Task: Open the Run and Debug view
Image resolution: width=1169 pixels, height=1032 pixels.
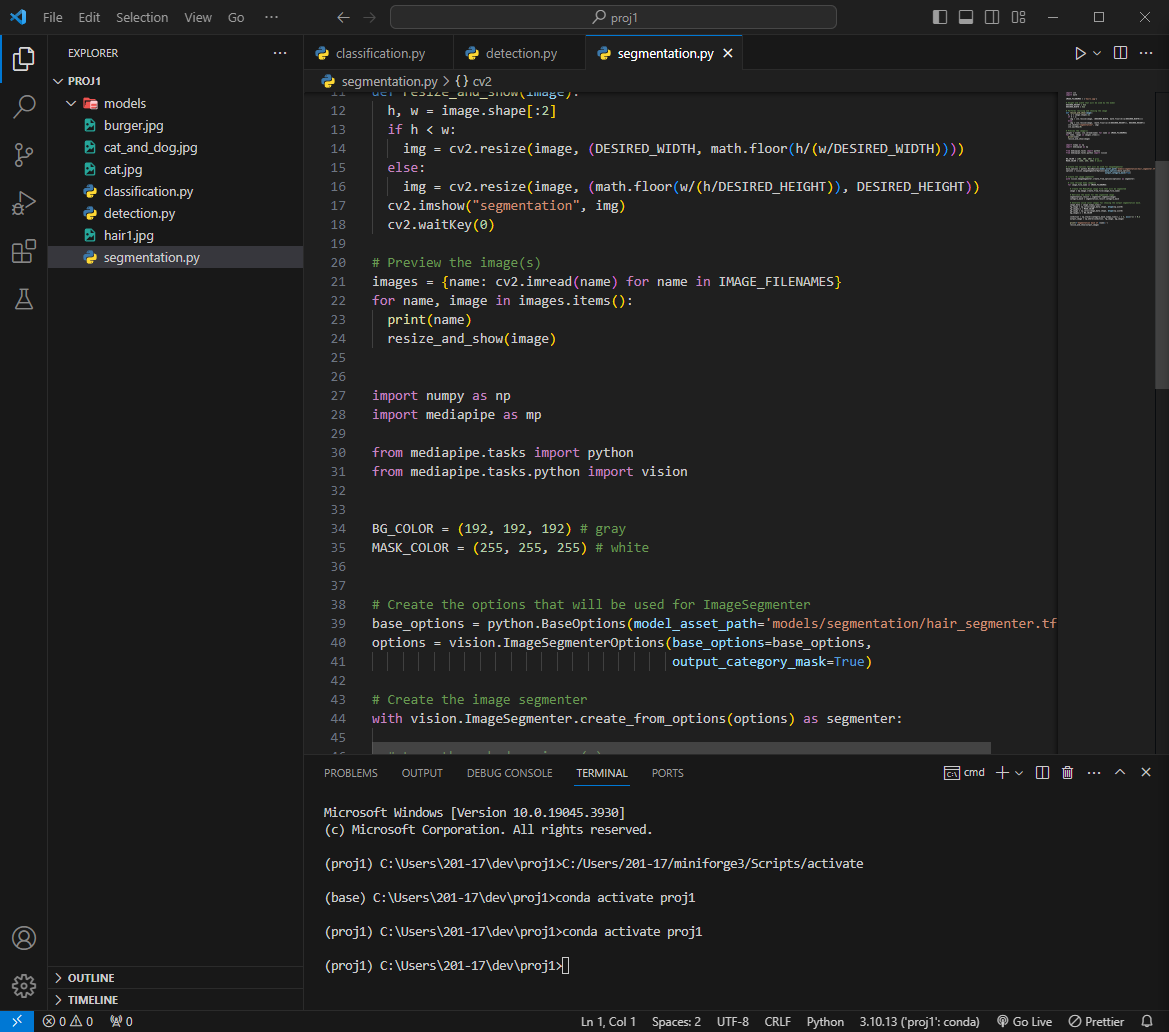Action: click(24, 203)
